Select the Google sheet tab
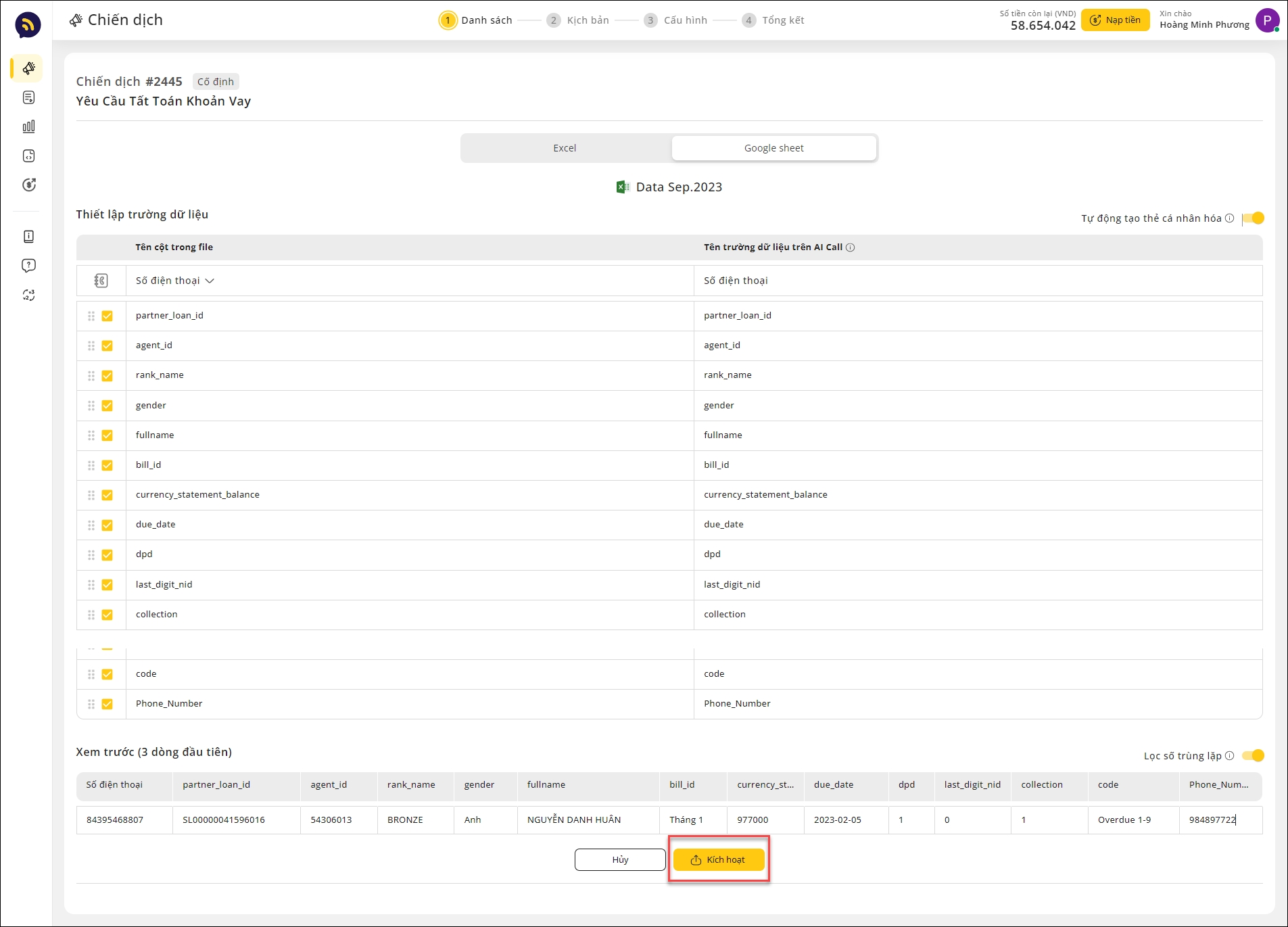 tap(773, 148)
